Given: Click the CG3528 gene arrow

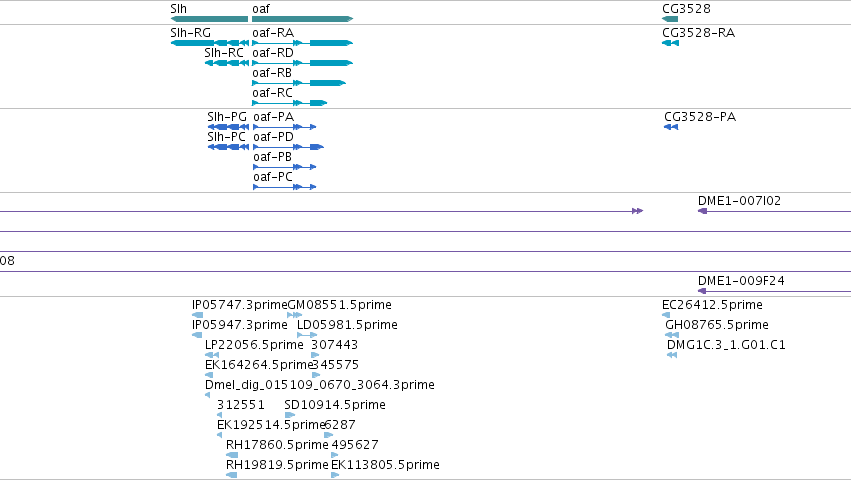Looking at the screenshot, I should 670,19.
